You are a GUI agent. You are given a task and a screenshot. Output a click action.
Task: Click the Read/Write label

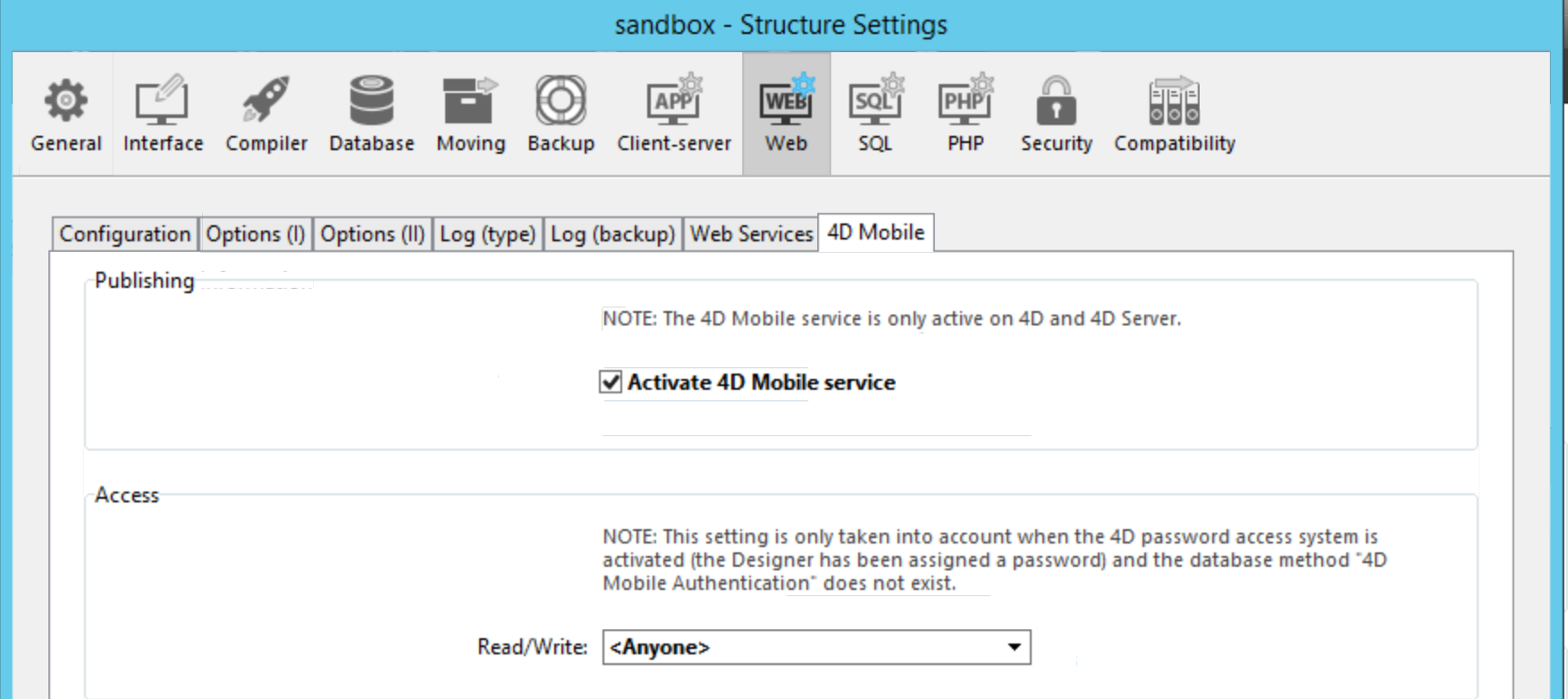[533, 647]
